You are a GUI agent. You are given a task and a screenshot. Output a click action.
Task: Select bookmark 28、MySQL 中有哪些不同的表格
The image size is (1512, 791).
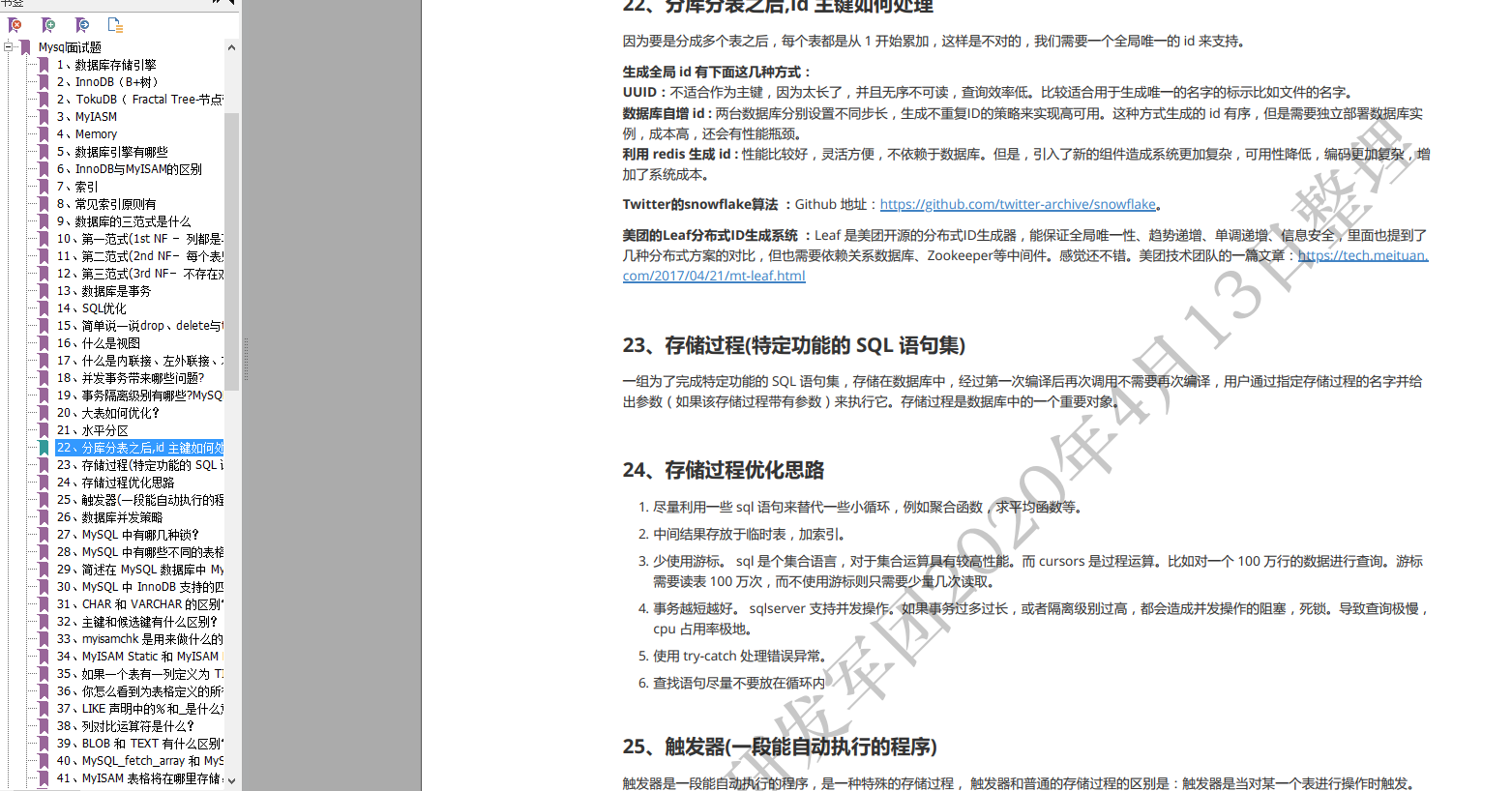click(x=139, y=552)
